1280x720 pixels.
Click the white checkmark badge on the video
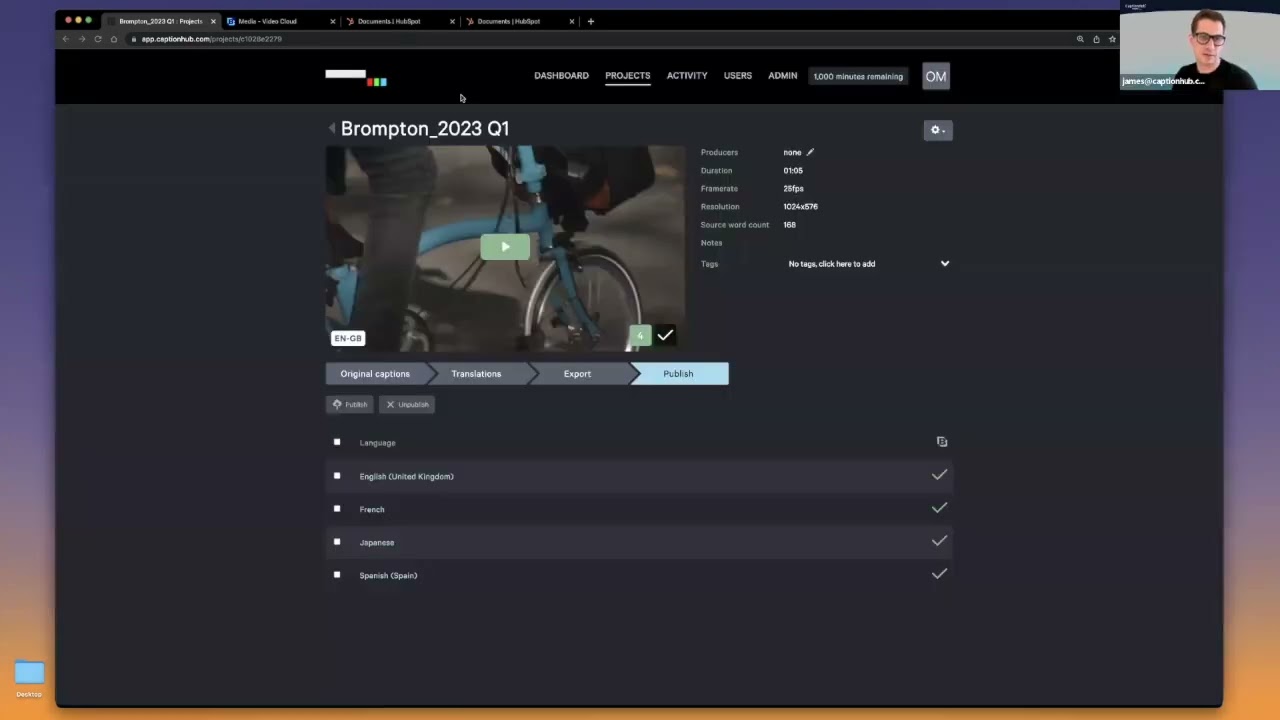coord(665,335)
